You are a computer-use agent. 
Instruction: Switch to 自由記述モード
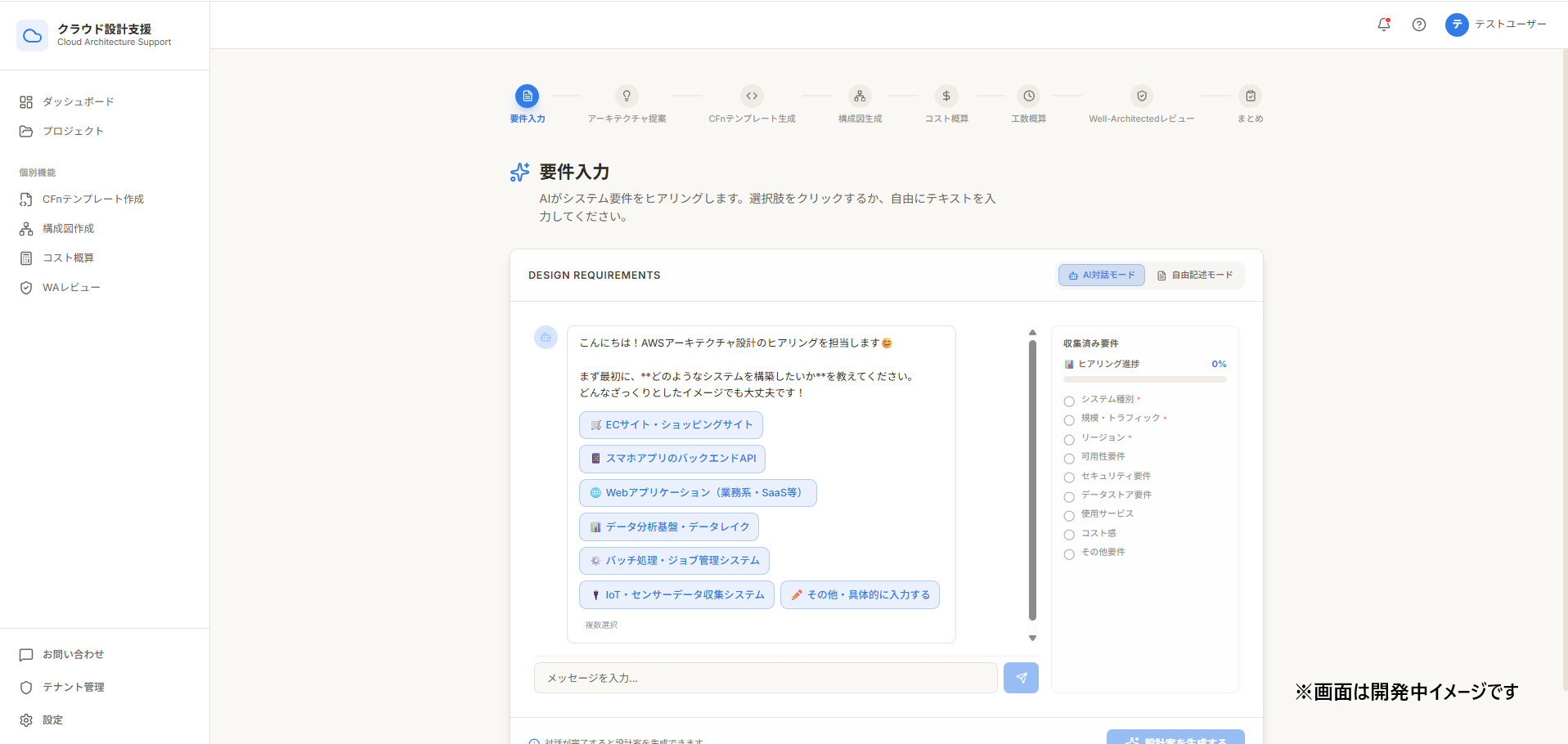1194,276
